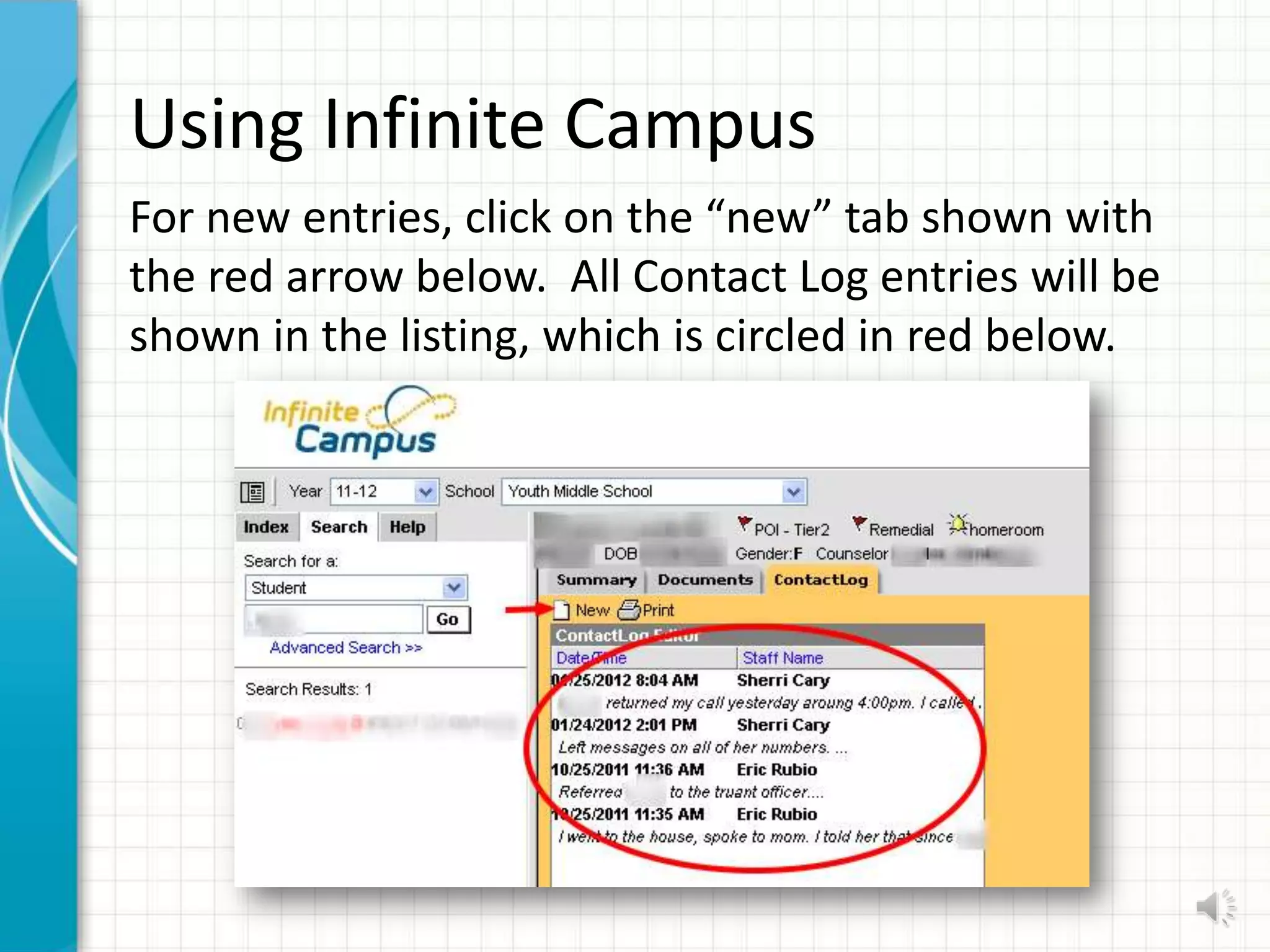Click the ContactLog Editor header bar
Viewport: 1270px width, 952px height.
click(x=768, y=635)
